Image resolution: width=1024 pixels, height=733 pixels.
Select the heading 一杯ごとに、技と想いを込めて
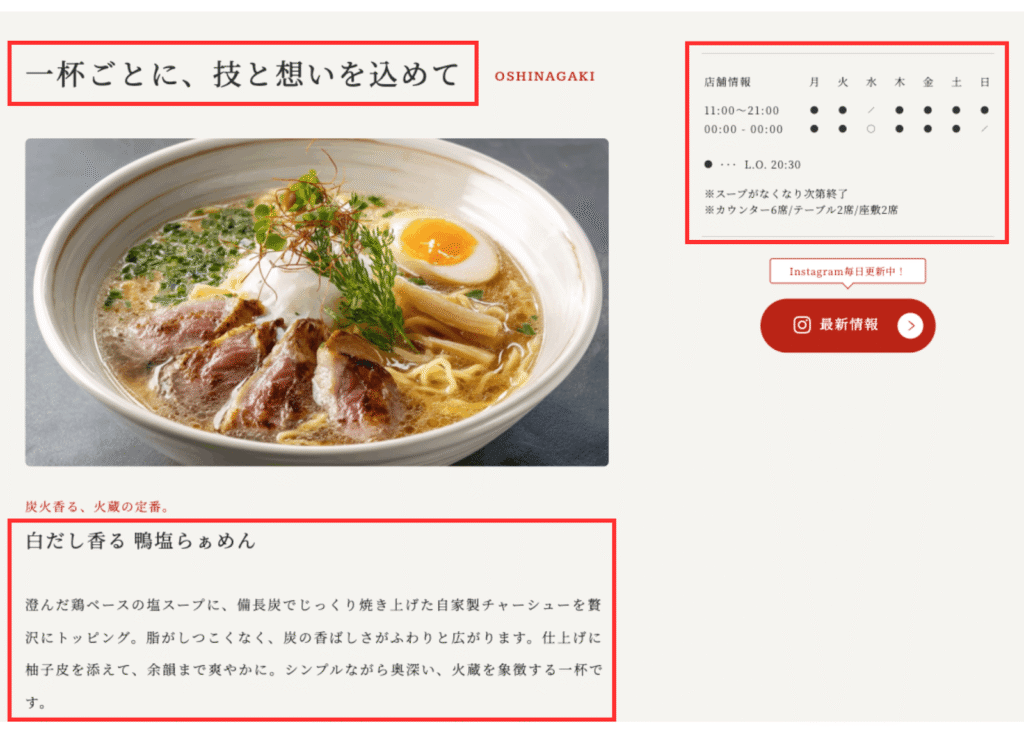pyautogui.click(x=242, y=74)
